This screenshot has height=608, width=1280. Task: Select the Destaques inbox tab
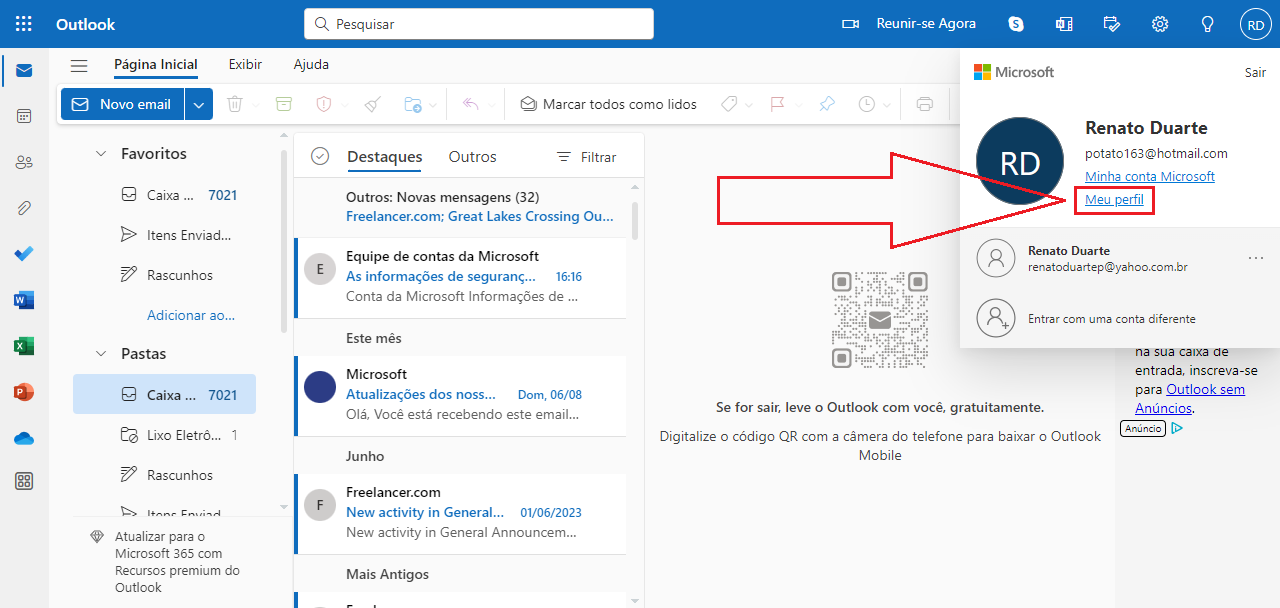click(385, 157)
